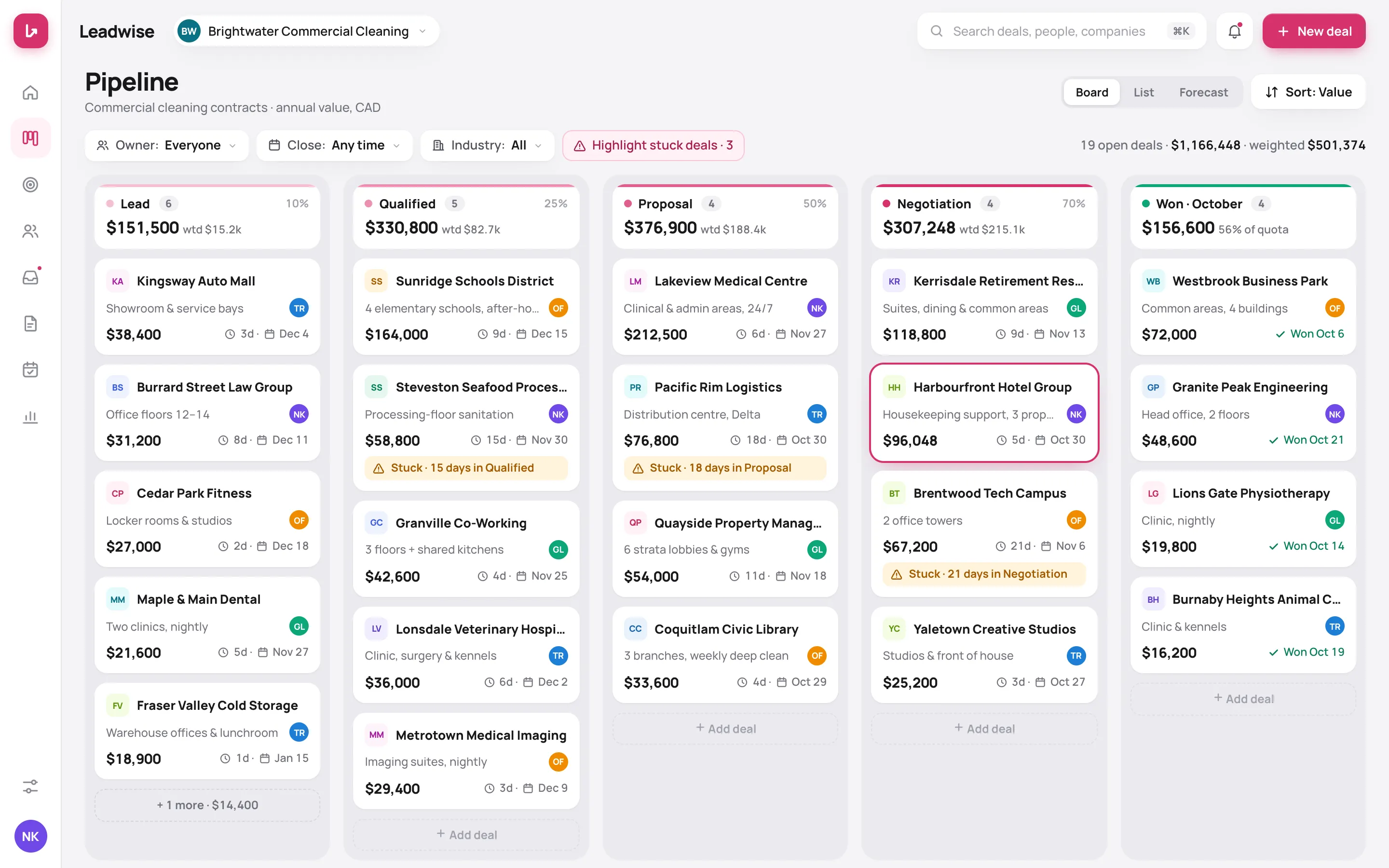1389x868 pixels.
Task: Switch to the Board view tab
Action: pyautogui.click(x=1091, y=93)
